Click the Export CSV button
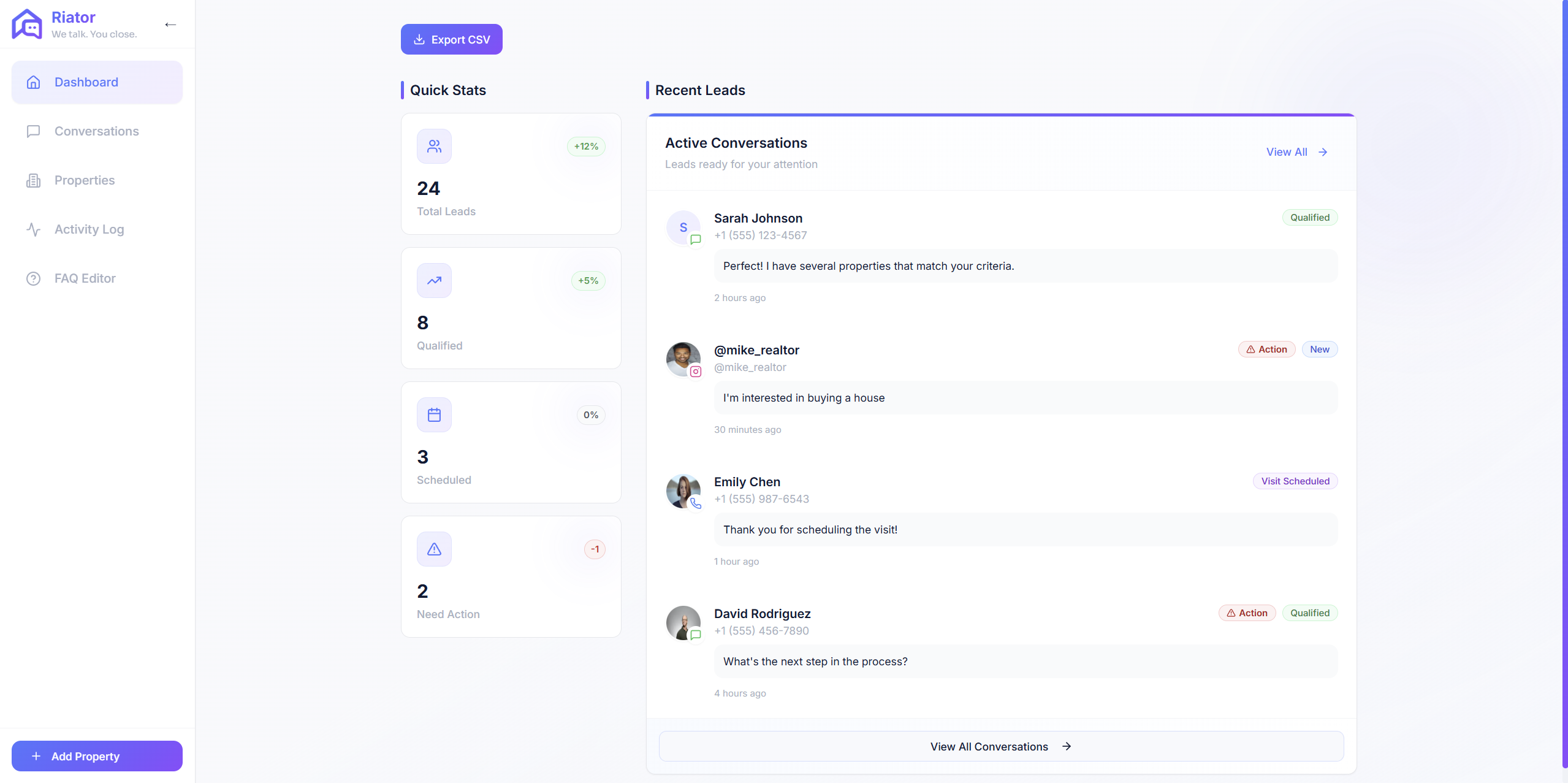1568x783 pixels. coord(452,39)
